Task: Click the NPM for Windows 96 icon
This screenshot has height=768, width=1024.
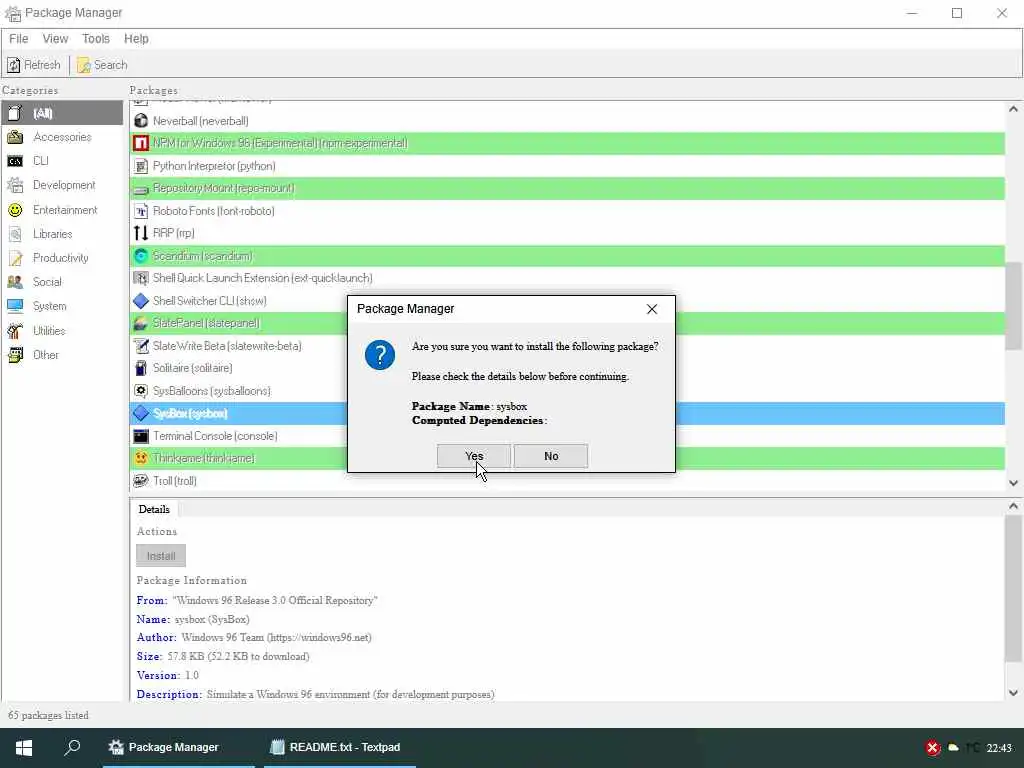Action: [x=140, y=143]
